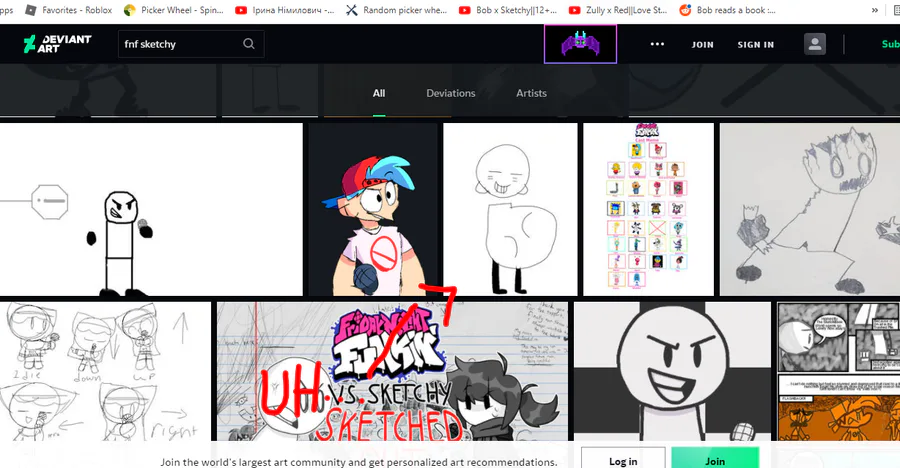Switch to the Artists tab
The width and height of the screenshot is (900, 468).
click(531, 93)
